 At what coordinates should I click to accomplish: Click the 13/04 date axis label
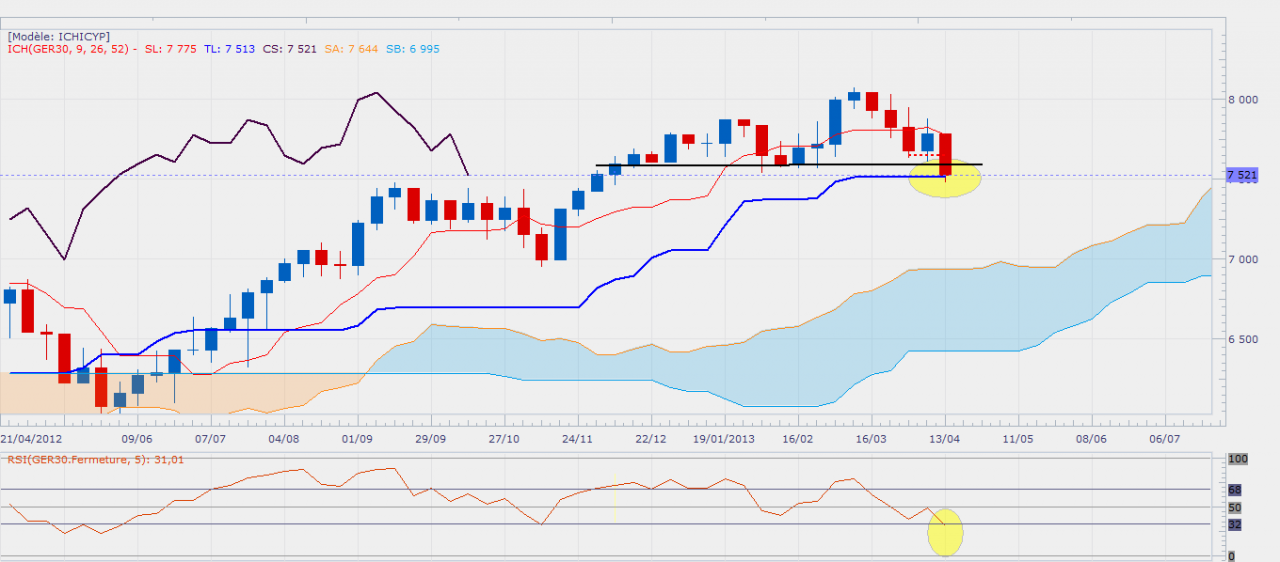coord(945,438)
